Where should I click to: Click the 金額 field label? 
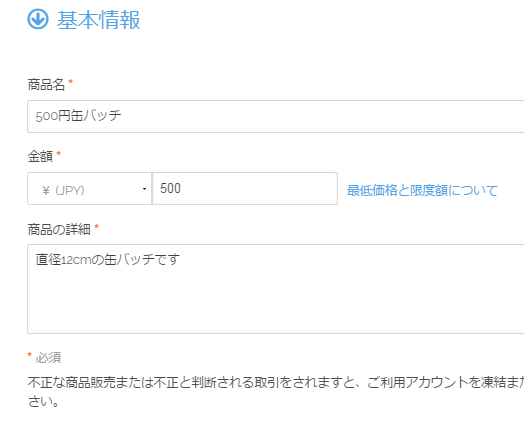(x=40, y=156)
